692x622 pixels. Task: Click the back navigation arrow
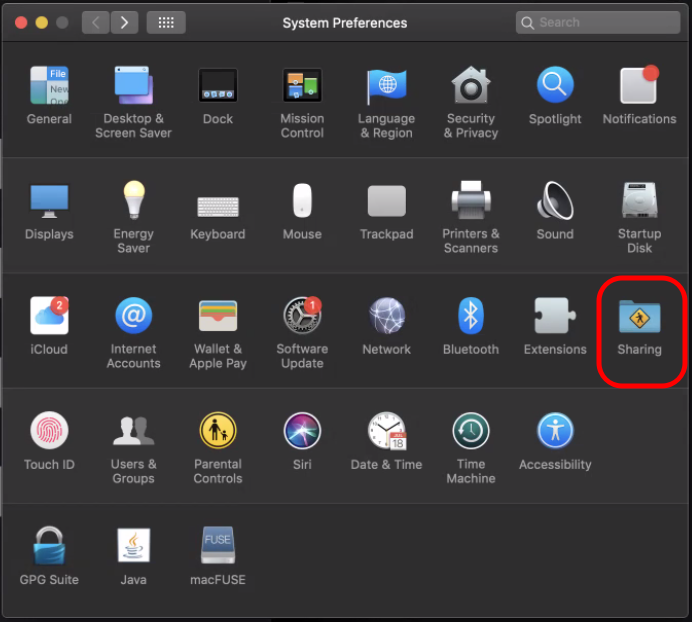coord(96,22)
